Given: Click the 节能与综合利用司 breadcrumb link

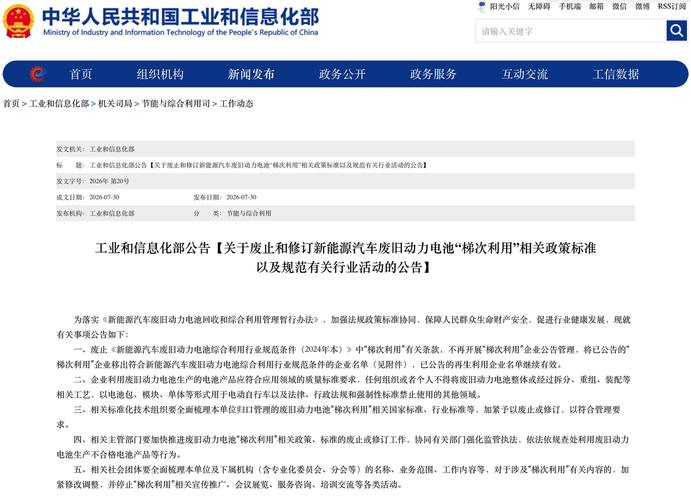Looking at the screenshot, I should 176,104.
